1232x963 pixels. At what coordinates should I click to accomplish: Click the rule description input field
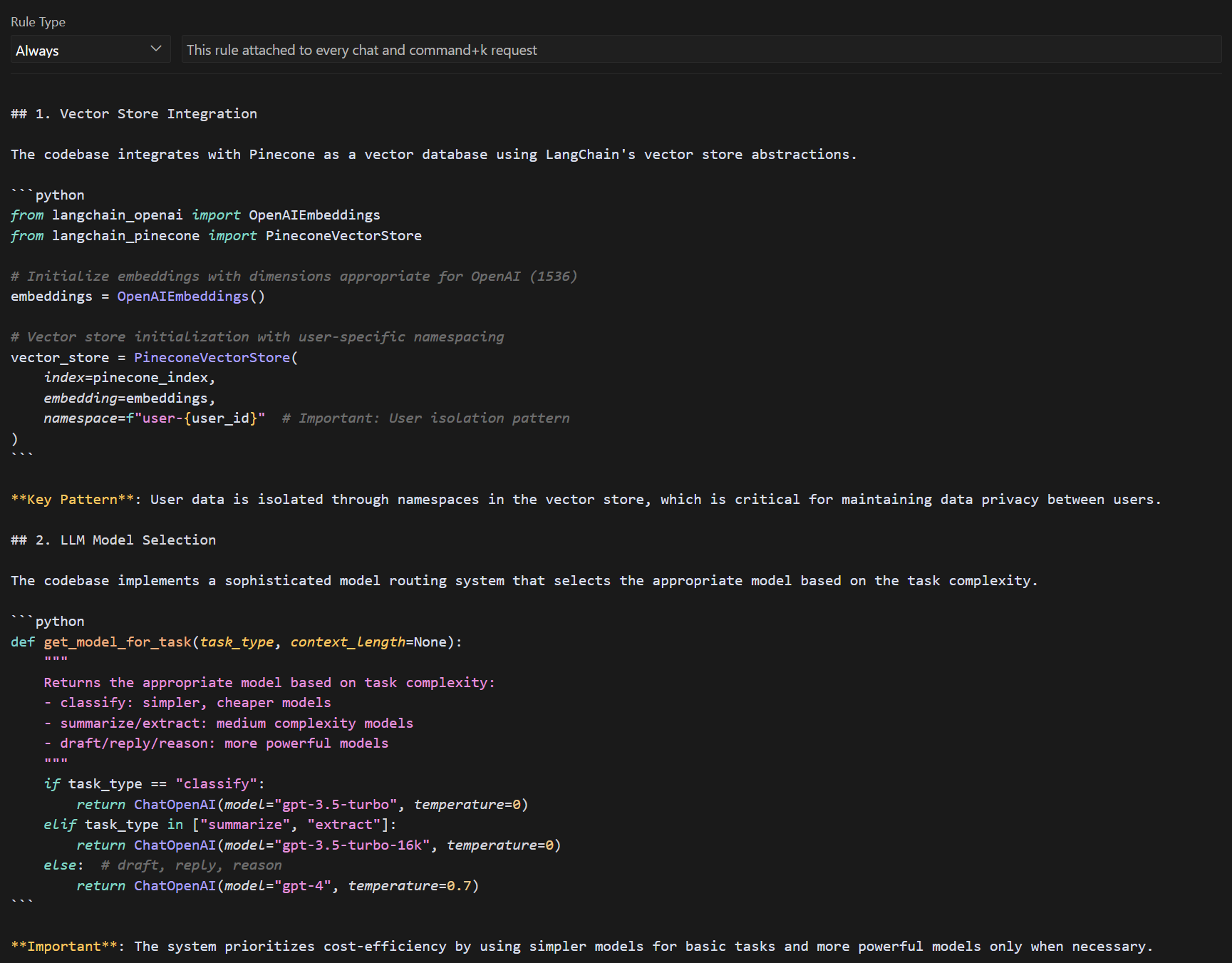(x=701, y=50)
